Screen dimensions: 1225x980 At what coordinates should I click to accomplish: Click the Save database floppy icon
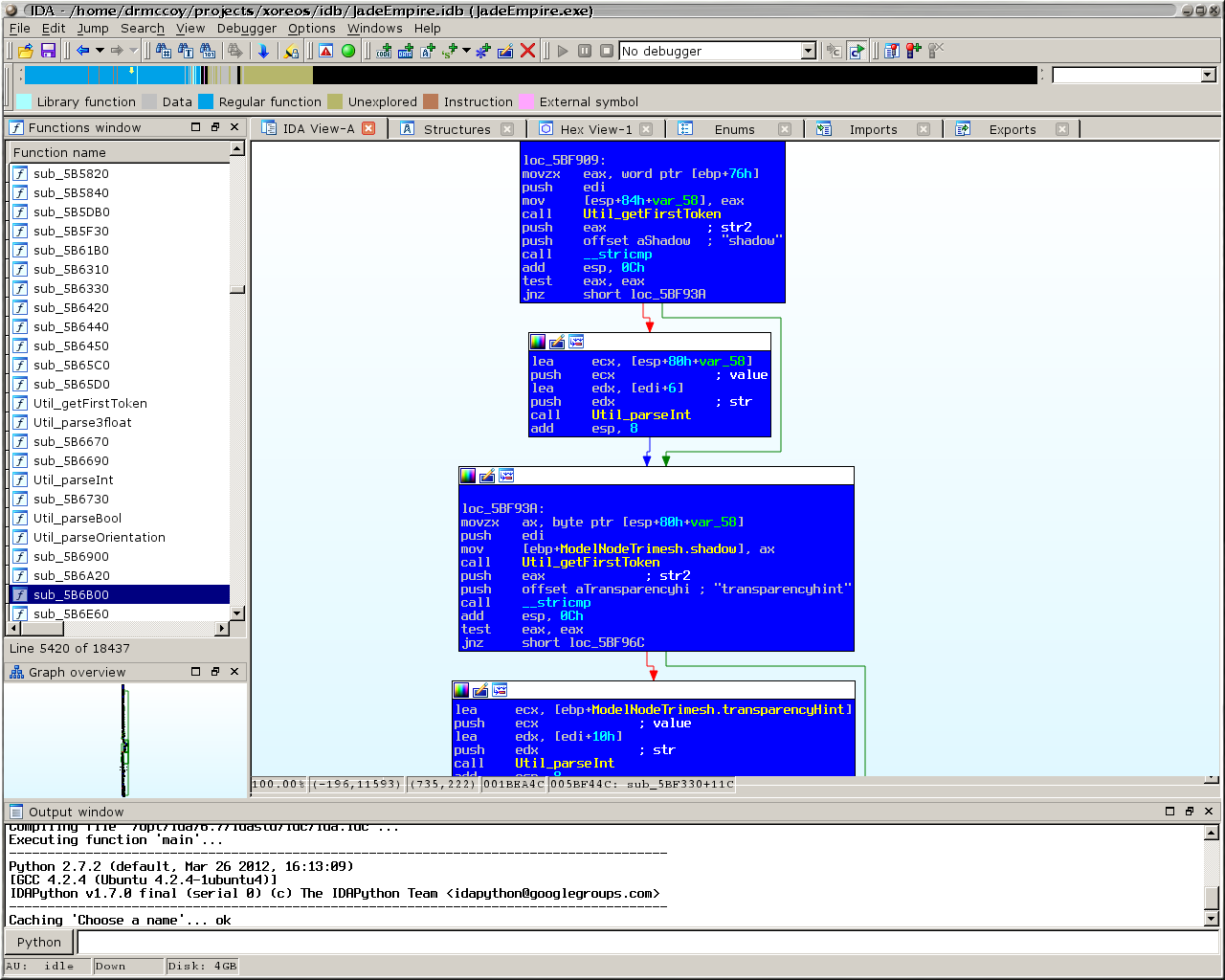coord(48,51)
